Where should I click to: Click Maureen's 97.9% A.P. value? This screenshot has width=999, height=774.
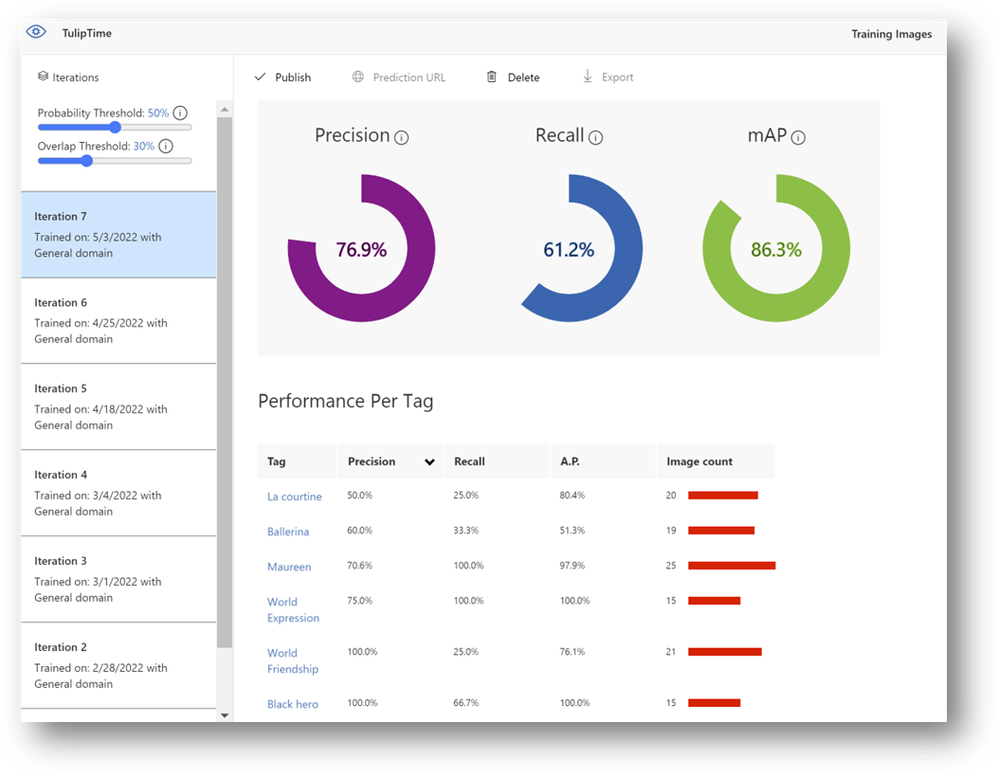572,565
